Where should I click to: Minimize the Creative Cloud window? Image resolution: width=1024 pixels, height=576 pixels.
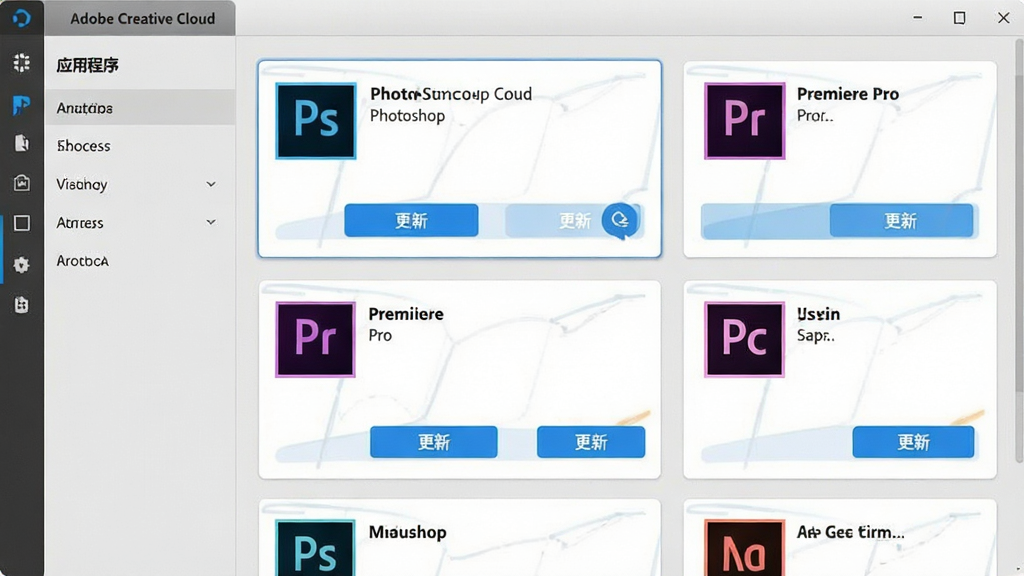click(x=918, y=18)
